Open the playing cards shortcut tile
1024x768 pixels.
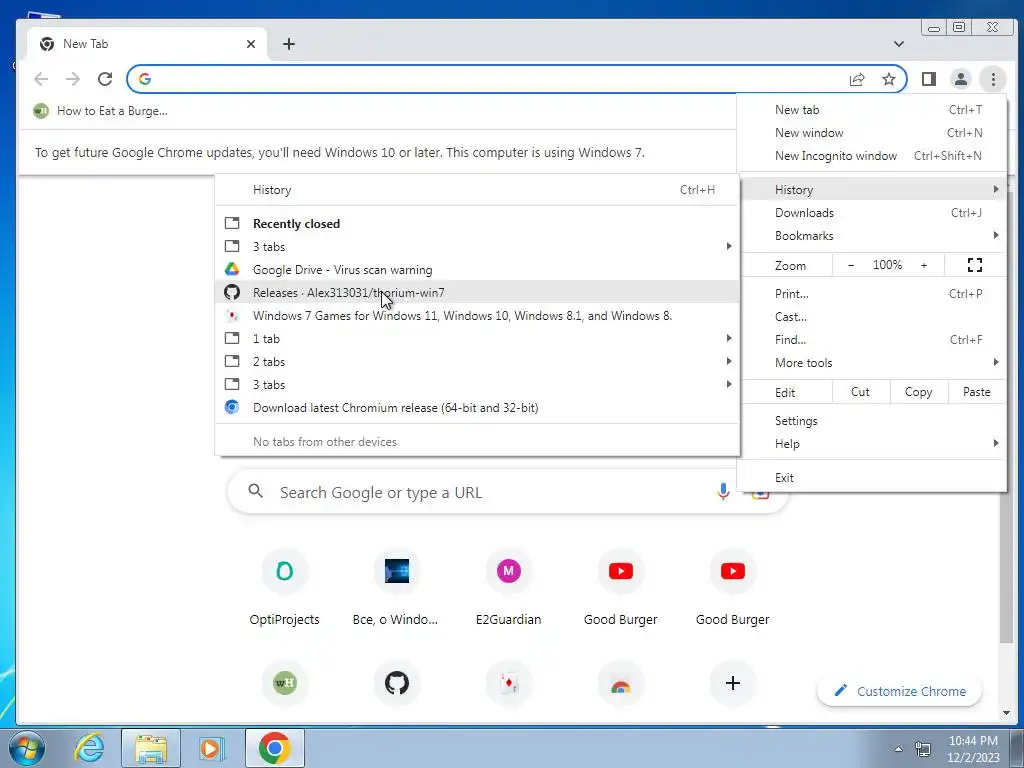509,683
